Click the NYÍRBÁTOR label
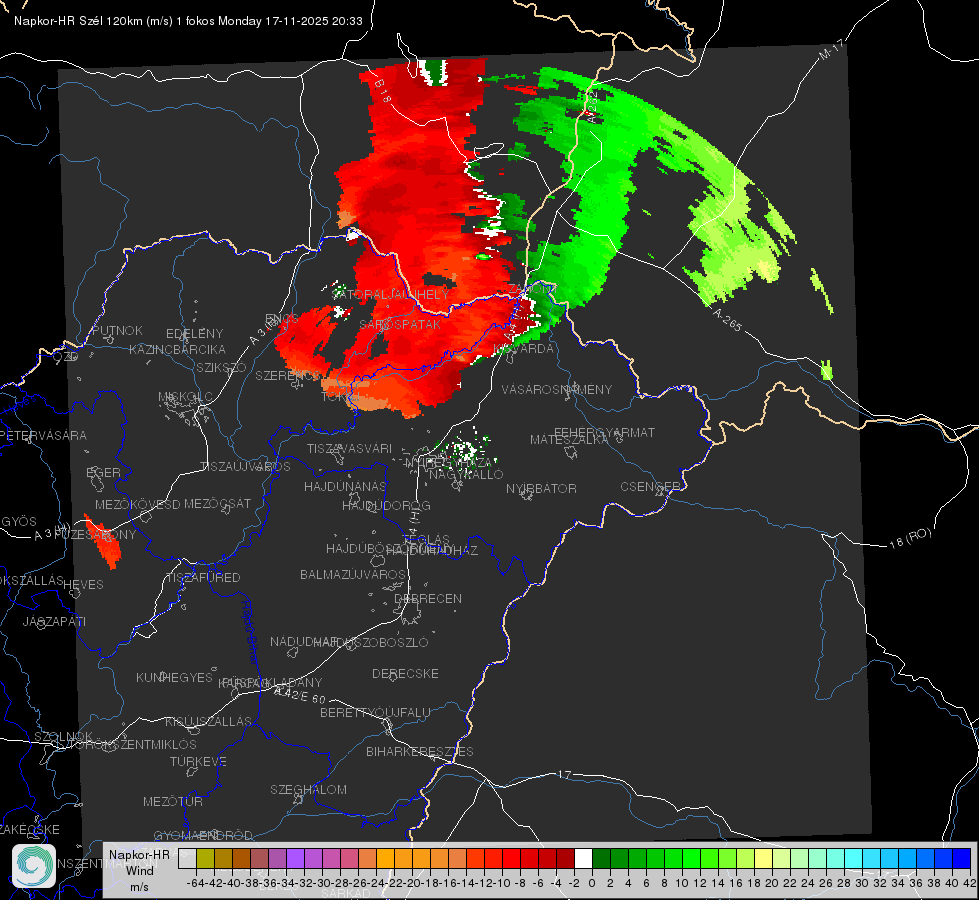This screenshot has width=979, height=900. 541,488
